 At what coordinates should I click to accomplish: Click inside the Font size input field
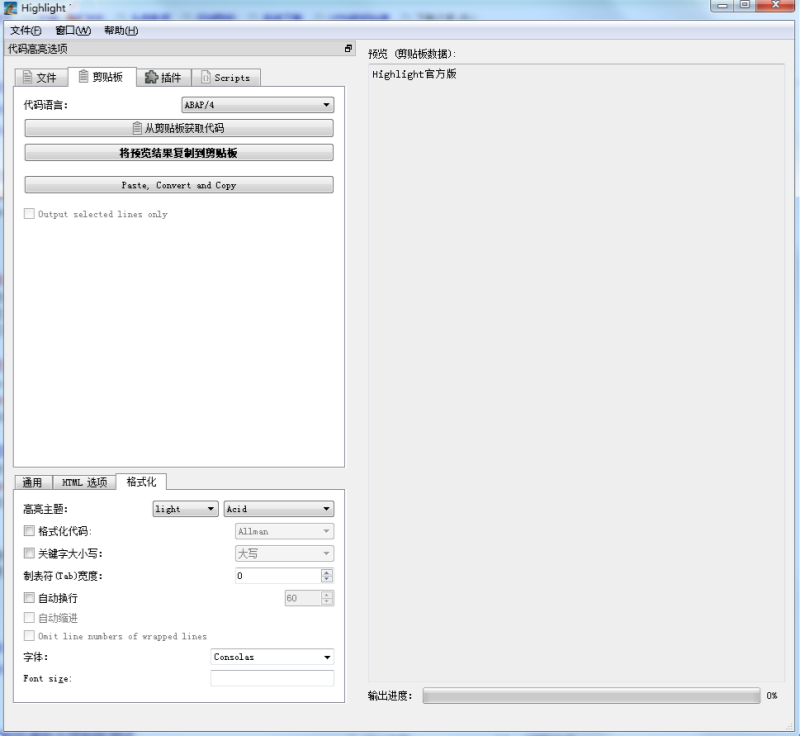coord(272,678)
